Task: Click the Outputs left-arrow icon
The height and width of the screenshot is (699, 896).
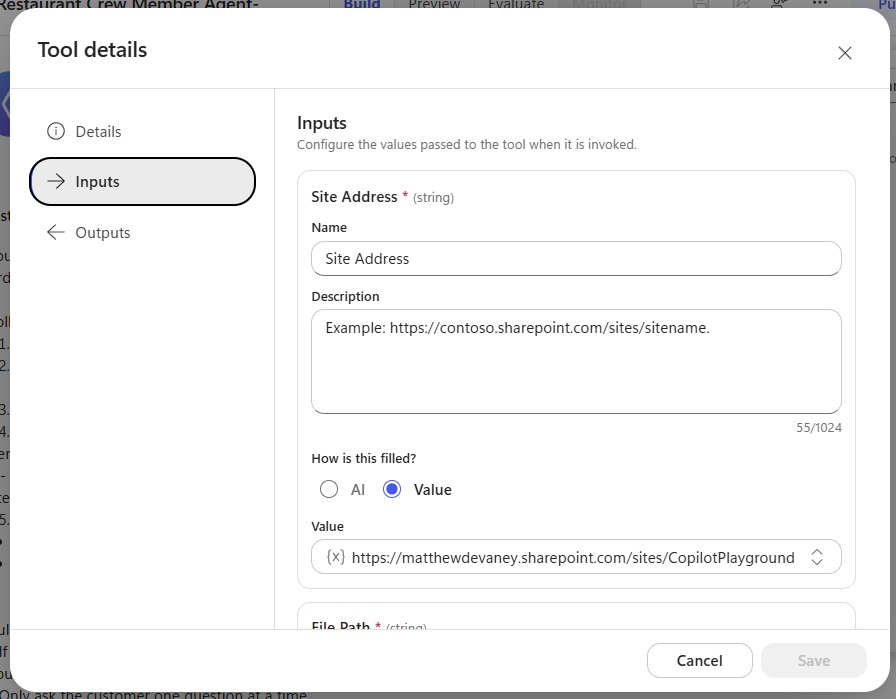Action: pos(55,233)
